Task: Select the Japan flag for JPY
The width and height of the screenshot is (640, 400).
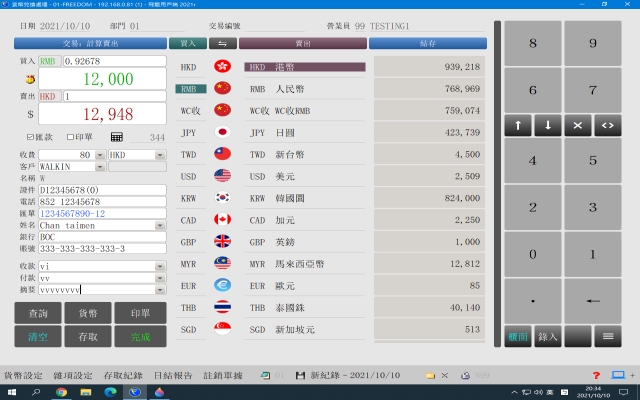Action: coord(222,132)
